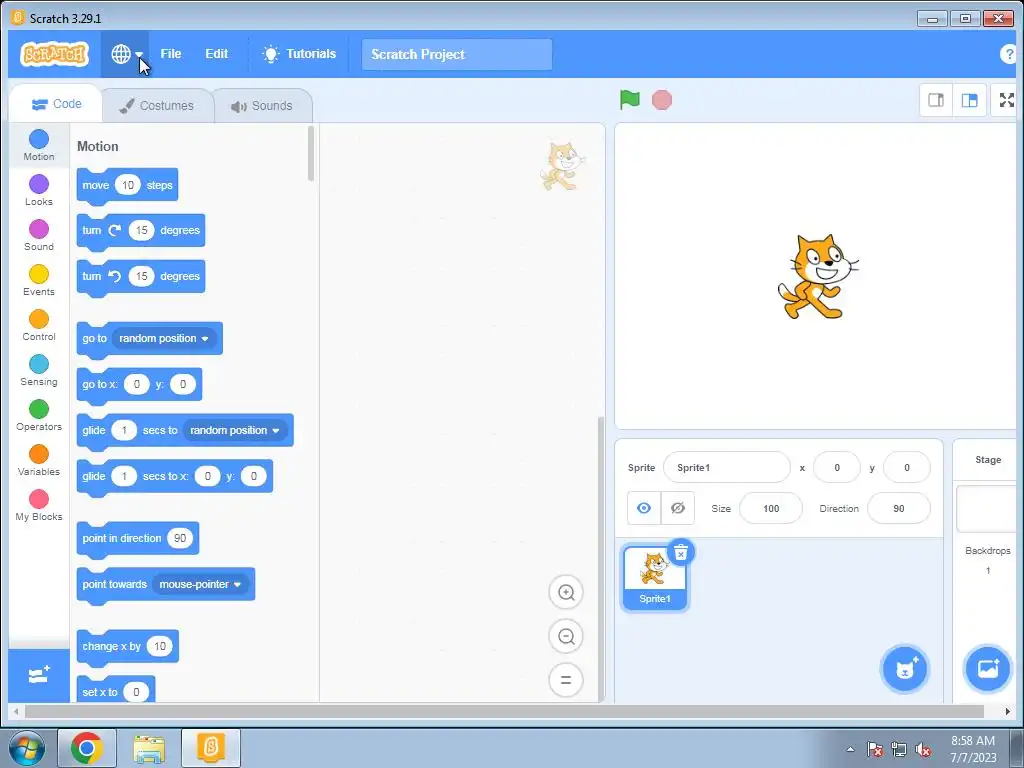
Task: Click x value in go to x y block
Action: 136,384
